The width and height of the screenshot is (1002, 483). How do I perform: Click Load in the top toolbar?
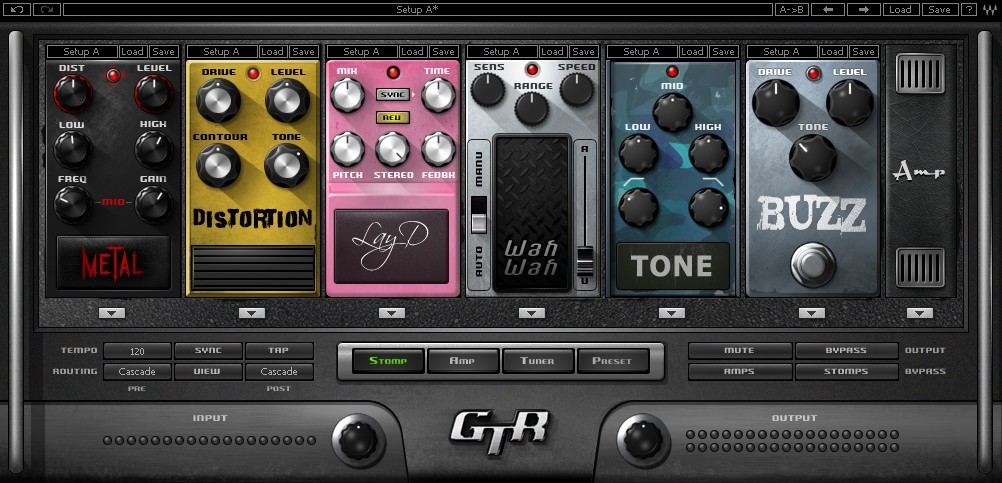point(900,10)
